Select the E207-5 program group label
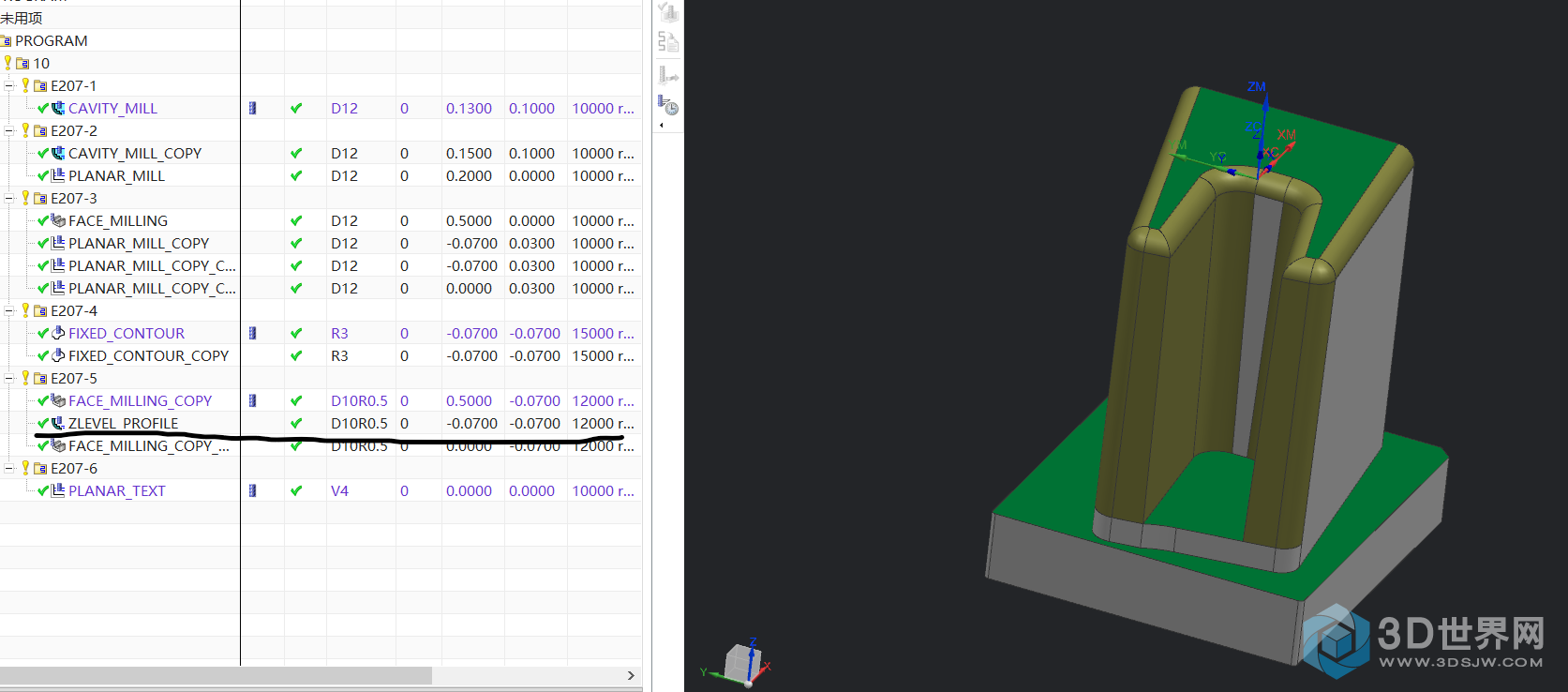The width and height of the screenshot is (1568, 692). pyautogui.click(x=74, y=378)
